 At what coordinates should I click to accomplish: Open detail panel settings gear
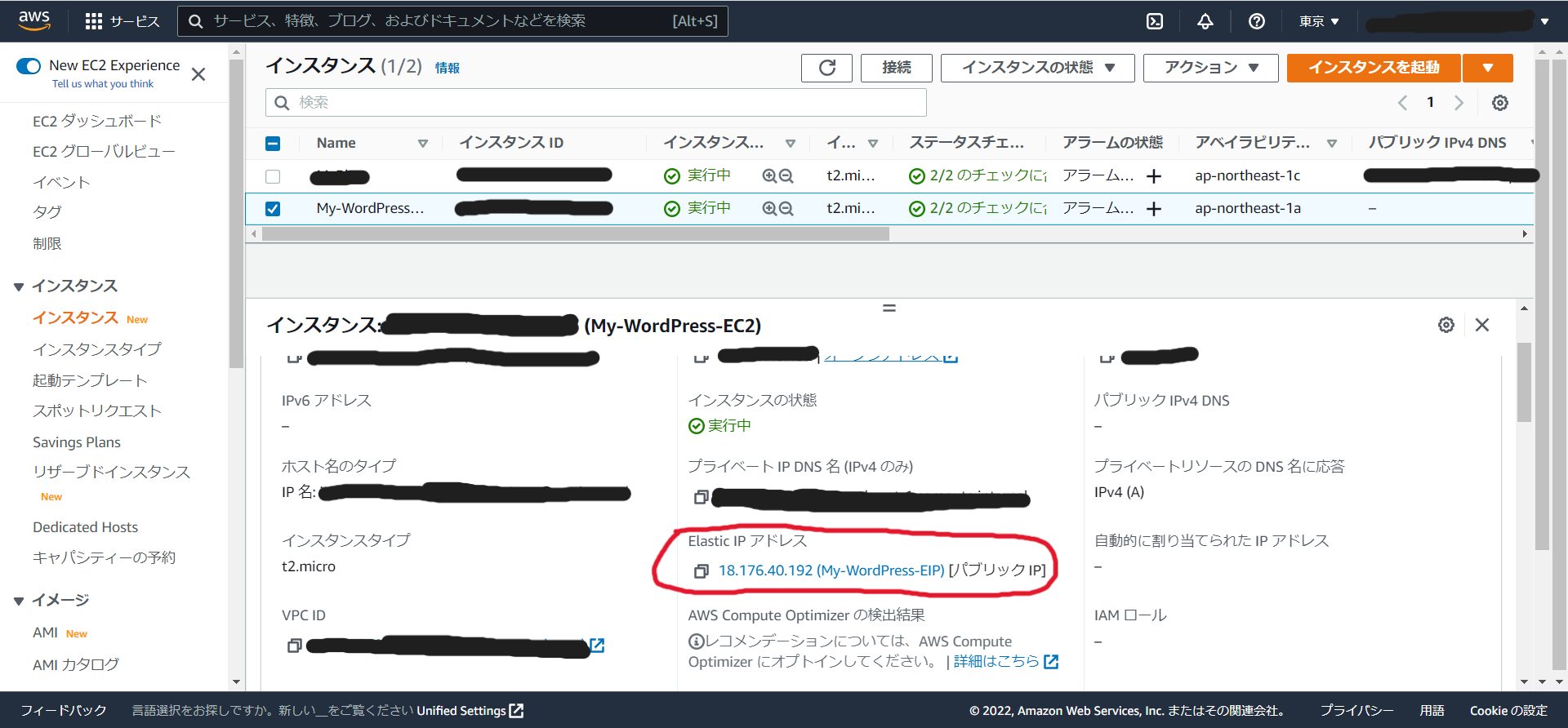[x=1446, y=325]
